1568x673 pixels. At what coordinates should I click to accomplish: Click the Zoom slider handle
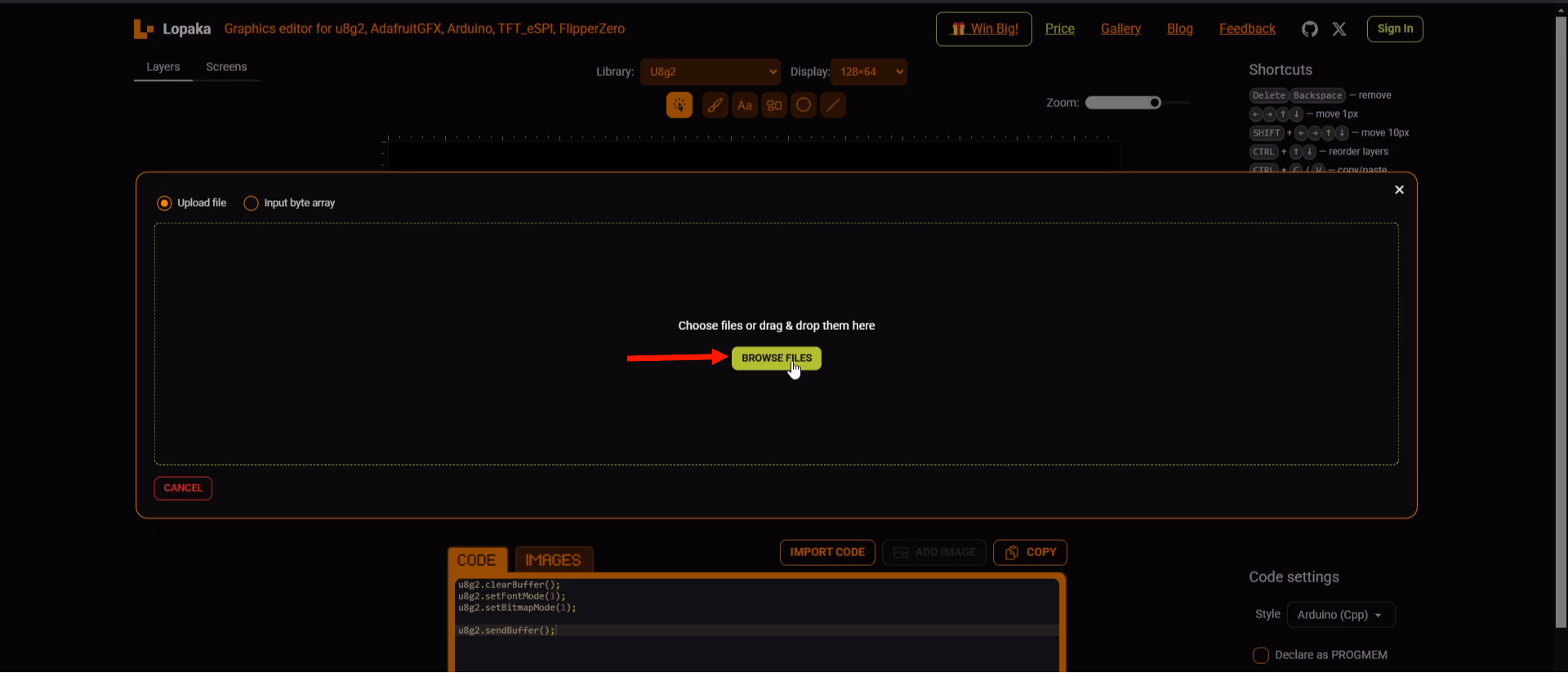[x=1155, y=103]
